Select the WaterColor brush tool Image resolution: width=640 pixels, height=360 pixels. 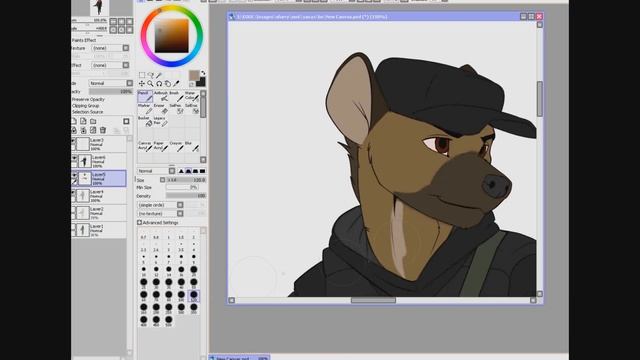click(x=191, y=96)
